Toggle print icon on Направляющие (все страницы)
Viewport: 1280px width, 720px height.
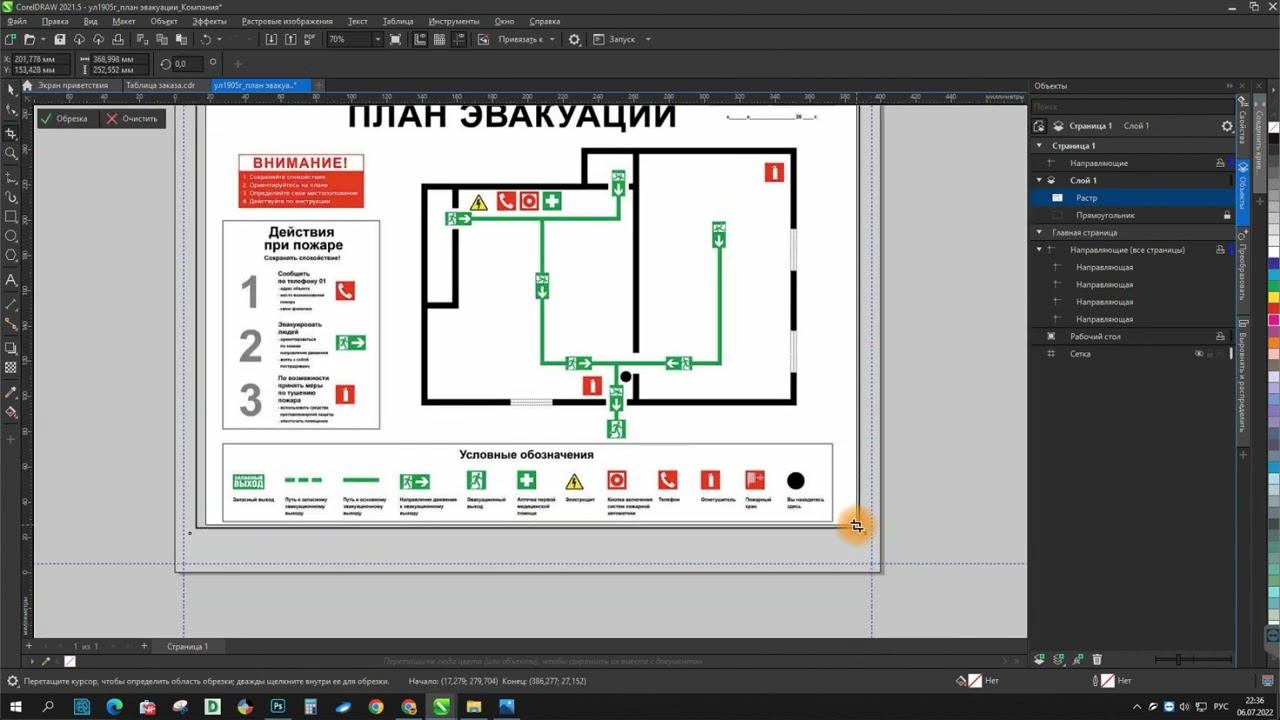[x=1220, y=250]
